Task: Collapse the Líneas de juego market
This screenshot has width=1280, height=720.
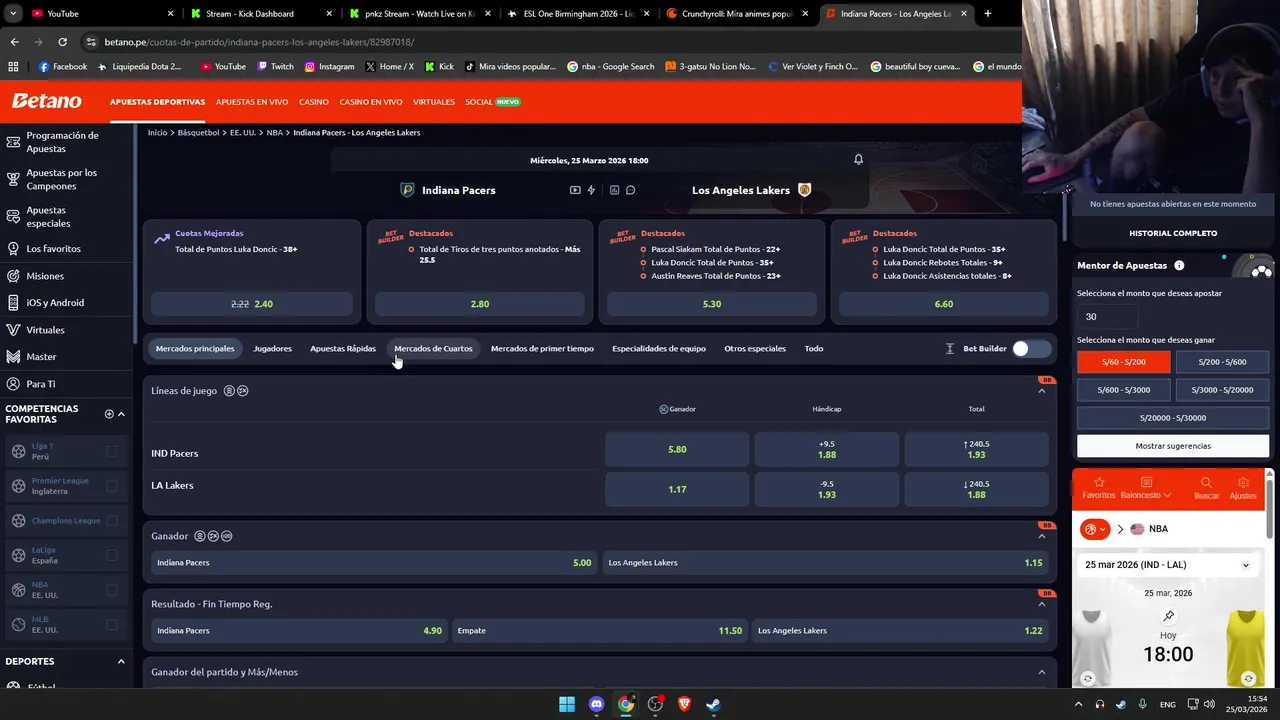Action: (x=1041, y=391)
